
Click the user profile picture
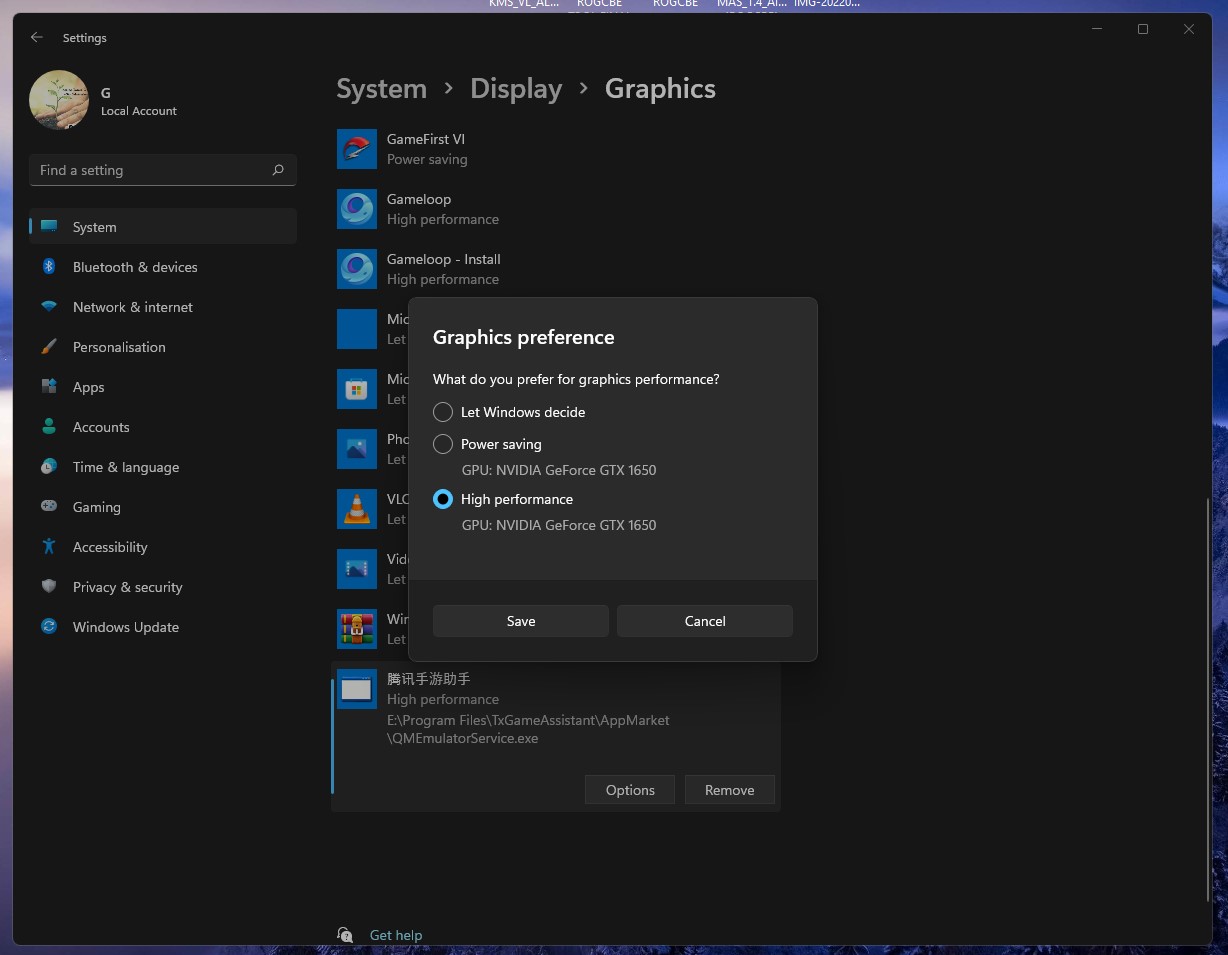59,100
